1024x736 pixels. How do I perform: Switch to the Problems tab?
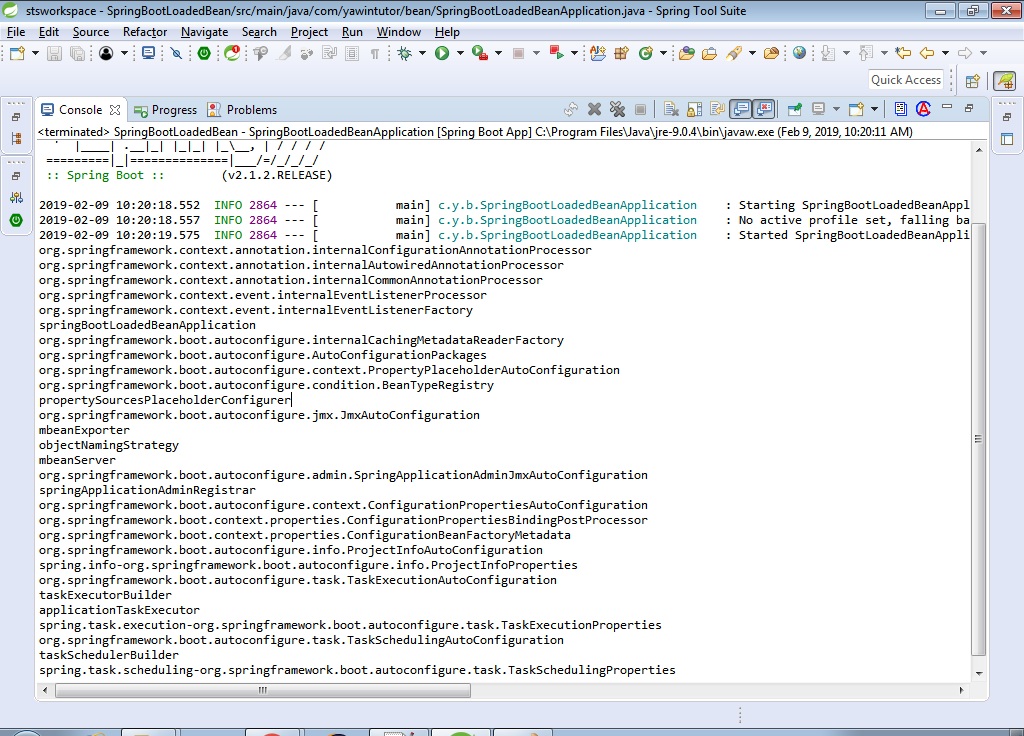pyautogui.click(x=240, y=109)
